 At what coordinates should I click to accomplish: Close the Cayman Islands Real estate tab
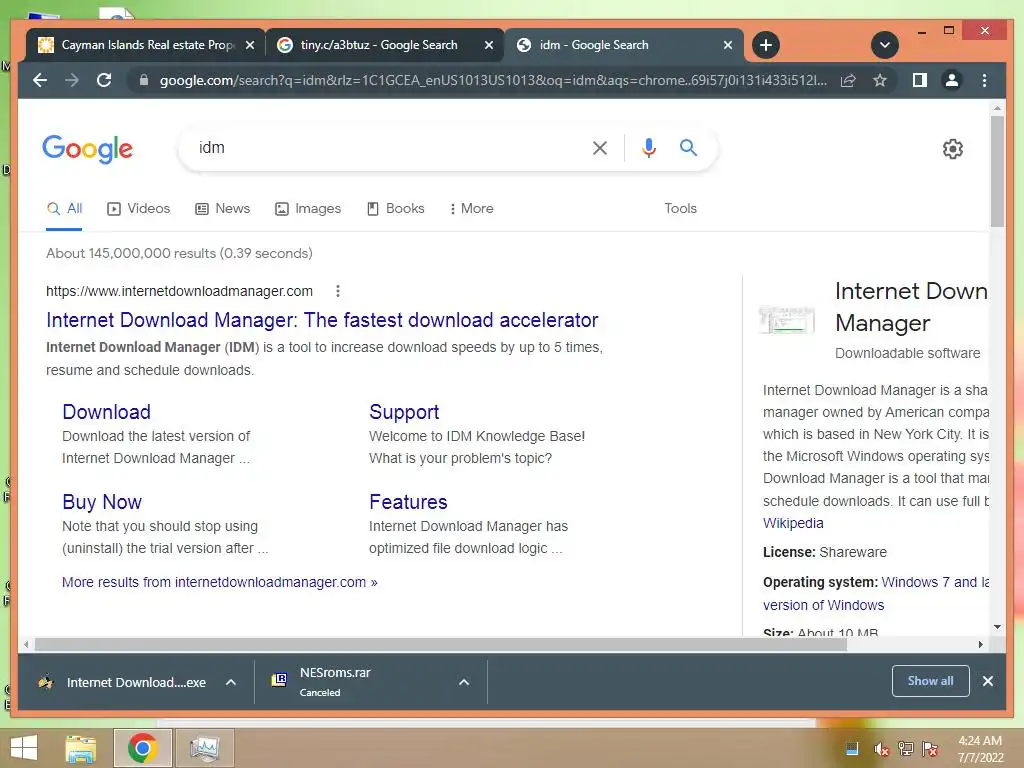(249, 45)
